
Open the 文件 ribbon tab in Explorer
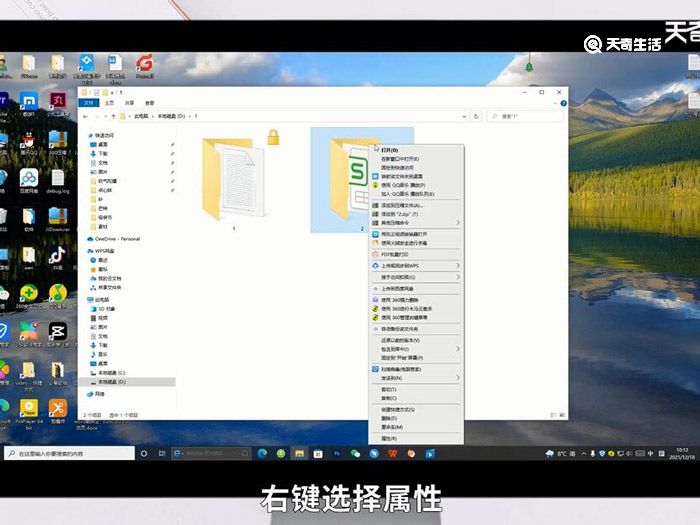[88, 103]
